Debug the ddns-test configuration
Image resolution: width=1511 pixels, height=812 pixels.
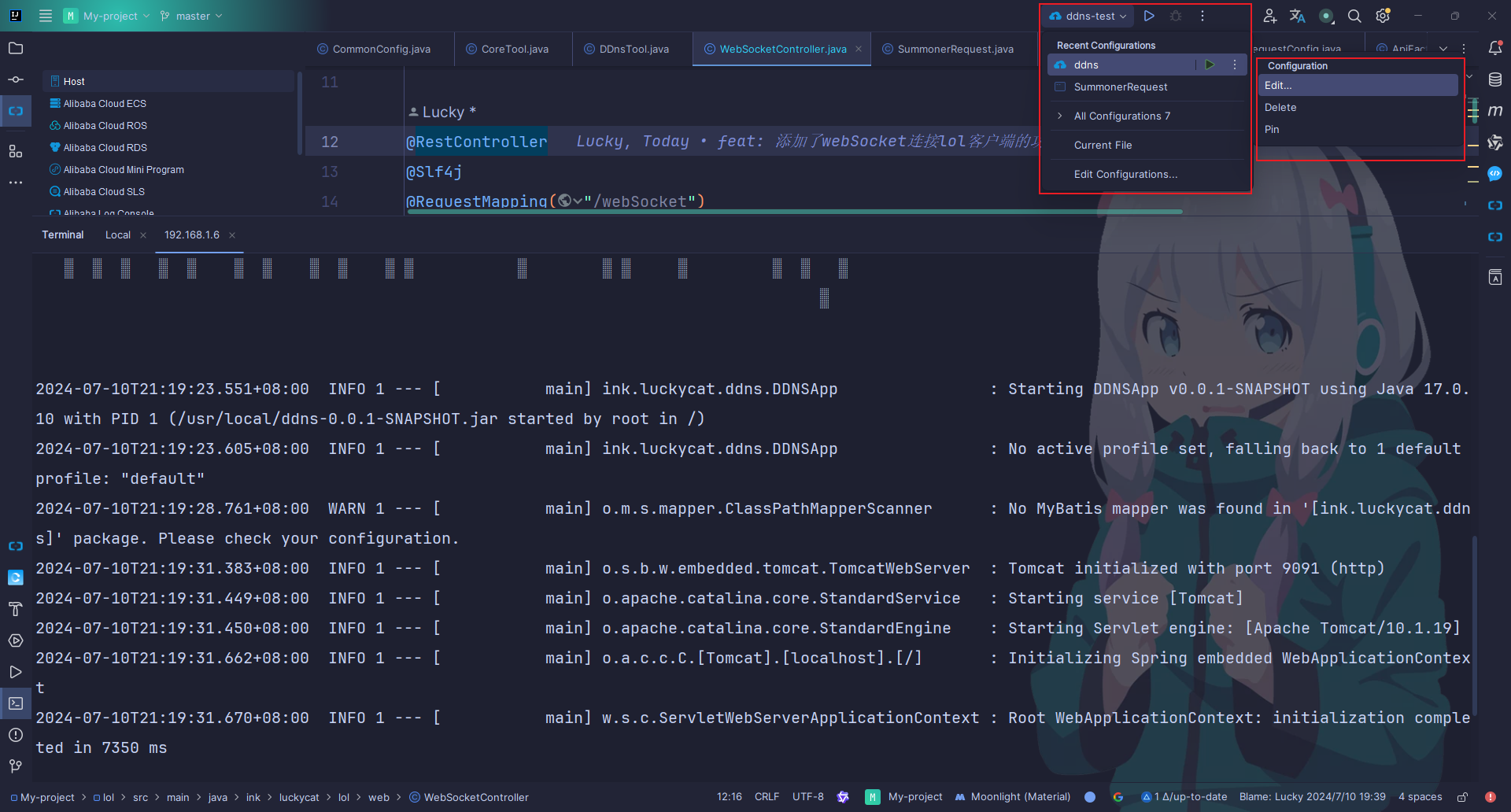coord(1176,16)
